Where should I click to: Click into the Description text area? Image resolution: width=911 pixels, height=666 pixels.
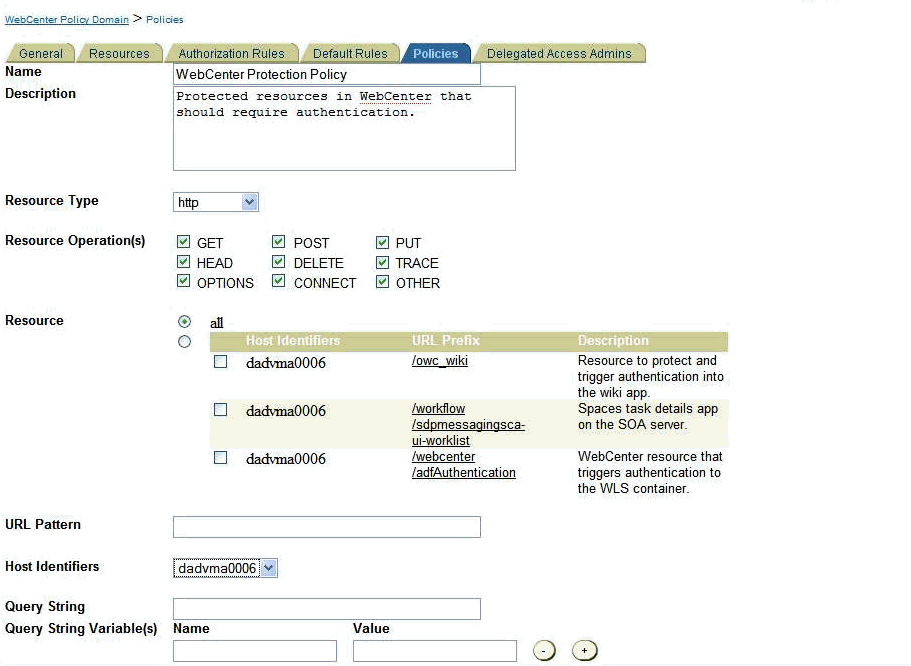345,128
